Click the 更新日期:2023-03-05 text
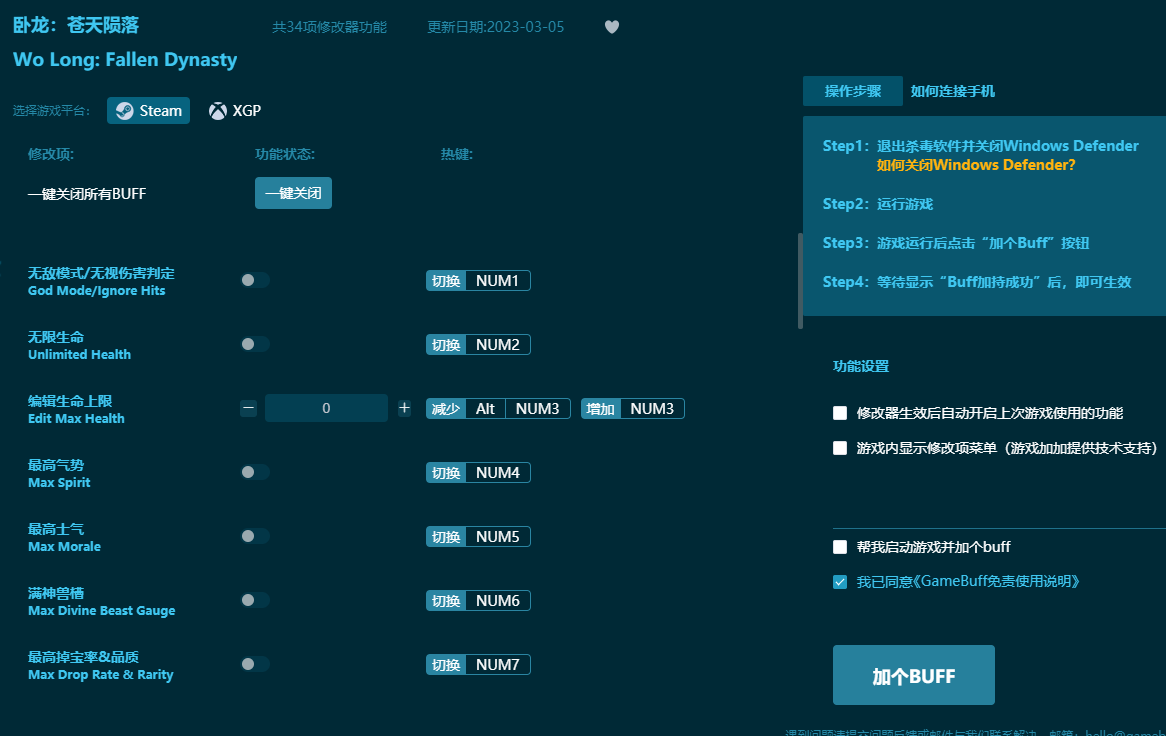This screenshot has width=1166, height=736. point(495,27)
